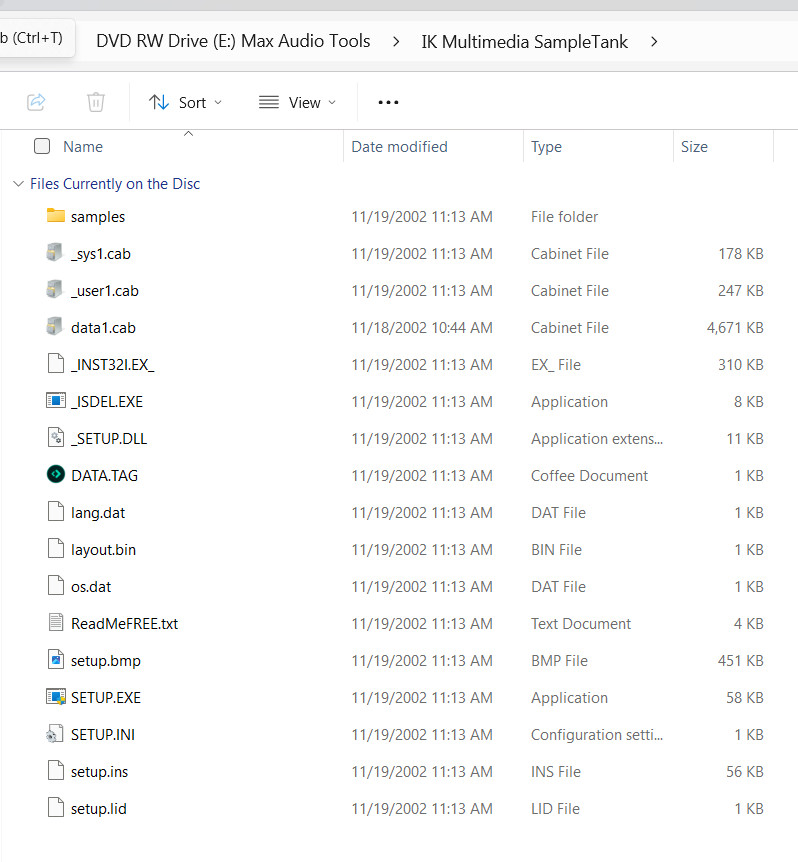Click the File folder type cell

tap(564, 217)
